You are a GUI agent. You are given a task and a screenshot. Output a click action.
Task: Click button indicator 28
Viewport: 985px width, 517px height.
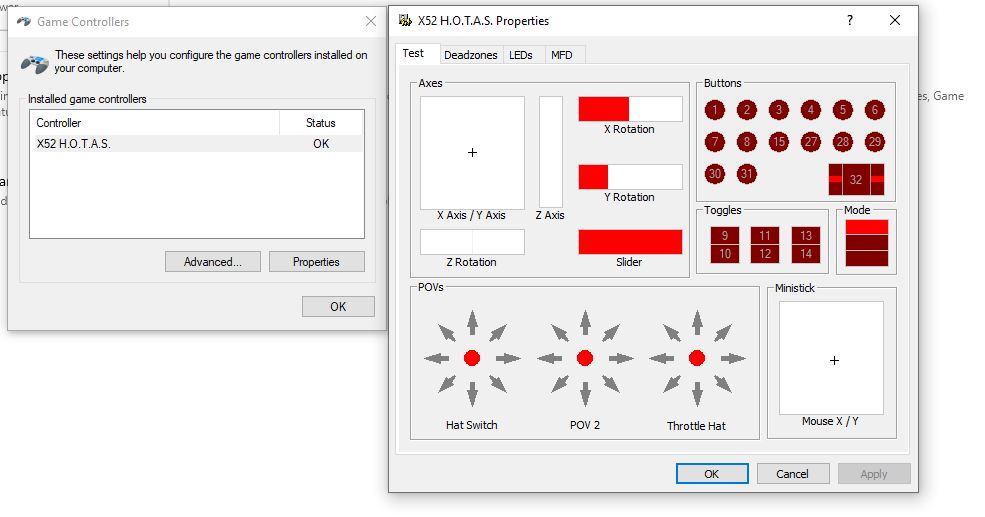tap(842, 142)
